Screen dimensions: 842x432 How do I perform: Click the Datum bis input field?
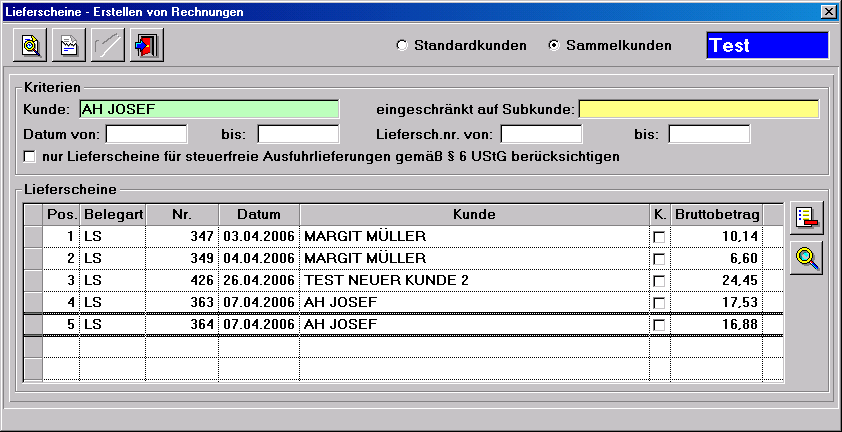click(298, 134)
